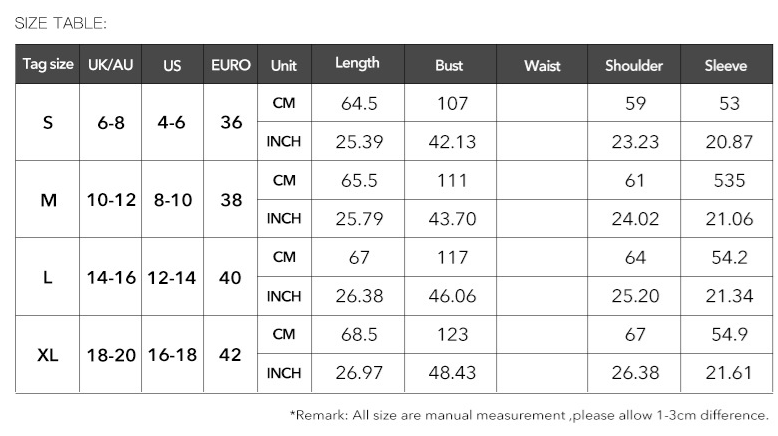Click the Waist column header
The height and width of the screenshot is (436, 778).
coord(542,65)
